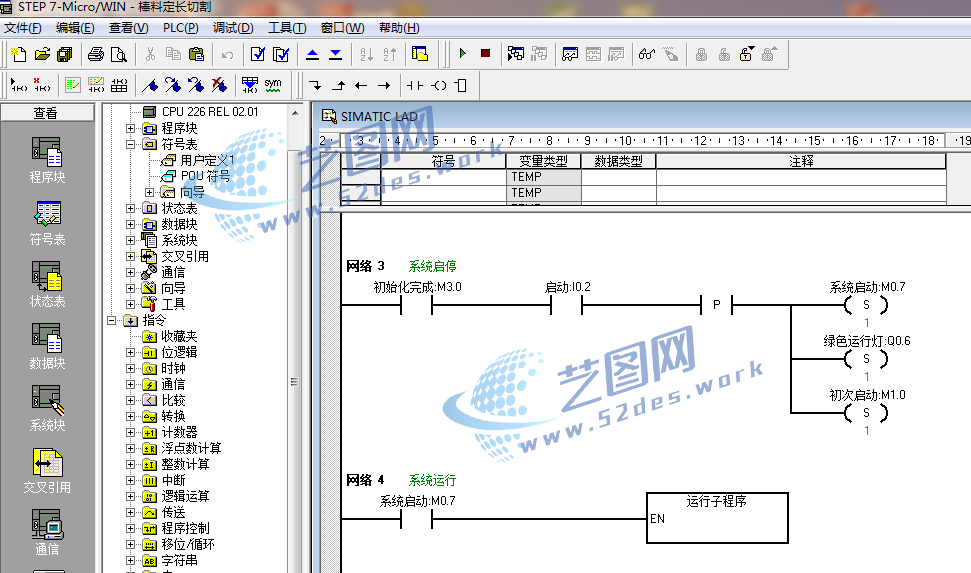Insert a contact in ladder
971x573 pixels.
pos(415,85)
